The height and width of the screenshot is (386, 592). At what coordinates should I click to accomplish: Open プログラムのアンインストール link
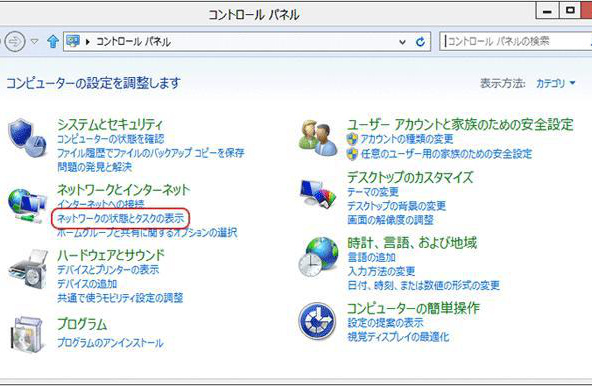tap(110, 343)
